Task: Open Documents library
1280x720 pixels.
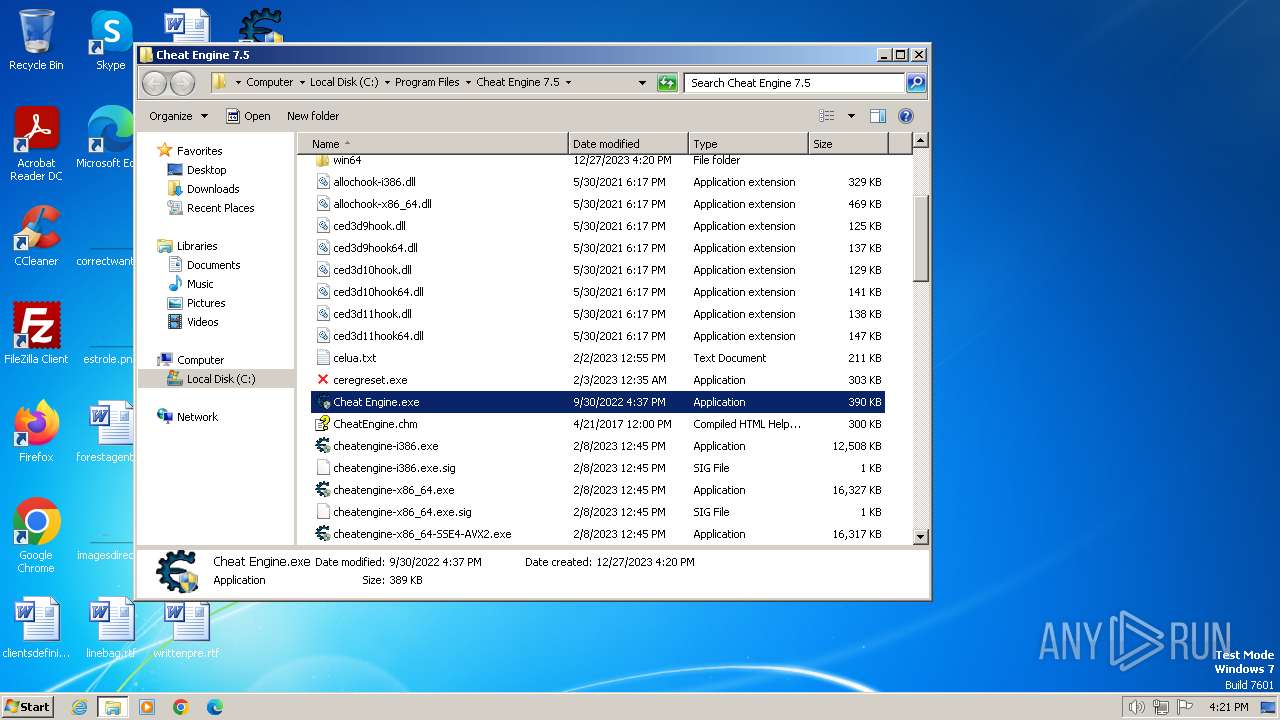Action: [213, 265]
